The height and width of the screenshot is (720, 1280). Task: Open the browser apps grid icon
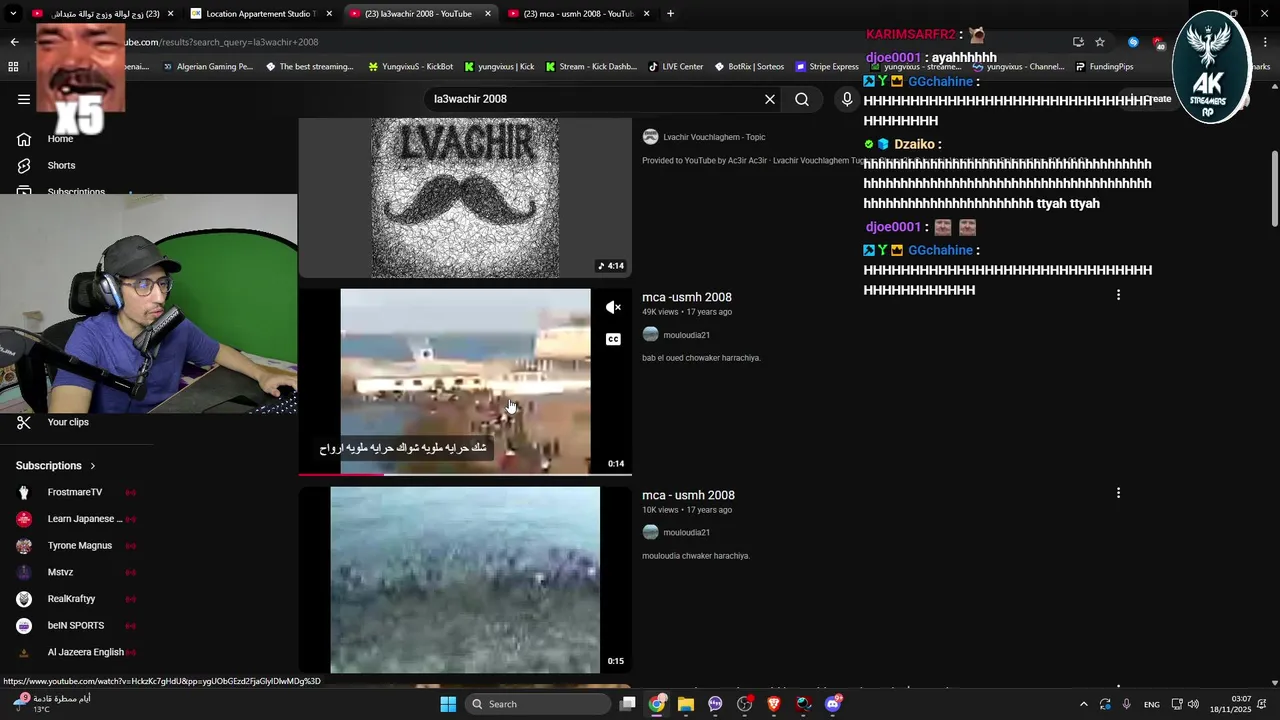coord(13,67)
